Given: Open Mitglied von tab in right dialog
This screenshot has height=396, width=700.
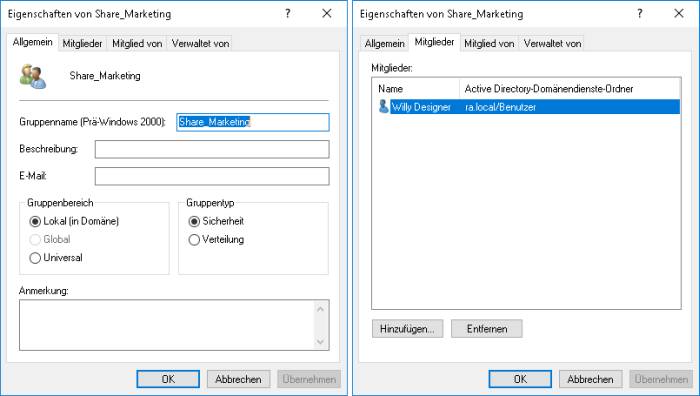Looking at the screenshot, I should 489,43.
